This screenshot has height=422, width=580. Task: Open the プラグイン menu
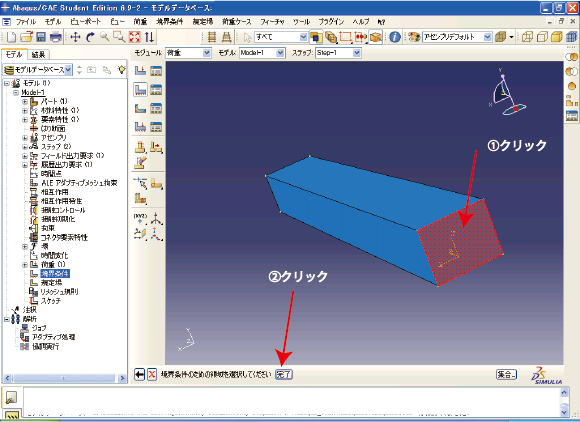[x=331, y=22]
